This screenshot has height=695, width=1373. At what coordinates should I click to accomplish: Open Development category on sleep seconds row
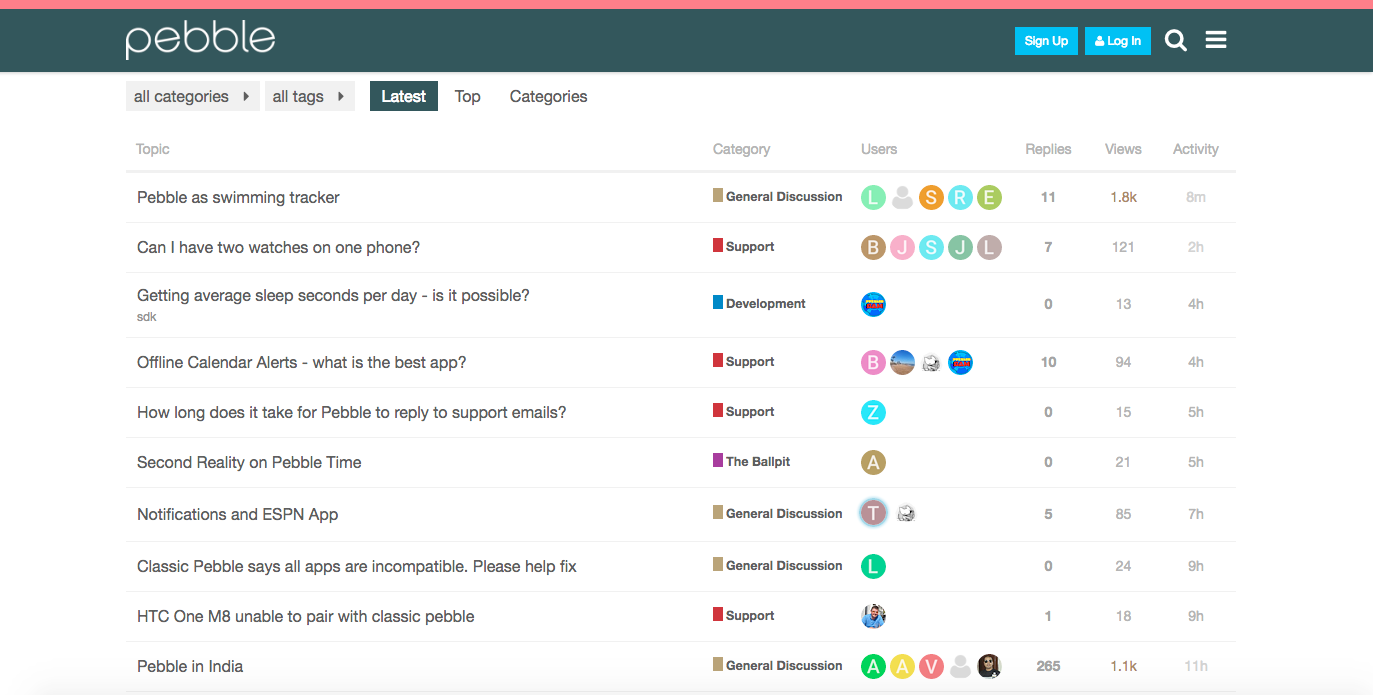click(759, 303)
